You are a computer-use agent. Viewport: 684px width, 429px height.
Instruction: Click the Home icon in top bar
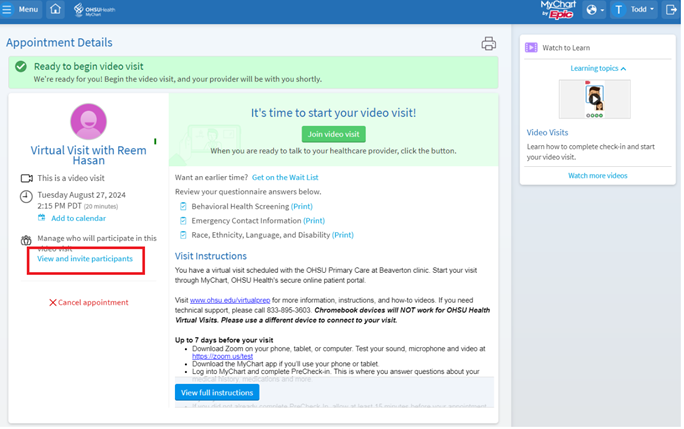pyautogui.click(x=56, y=10)
